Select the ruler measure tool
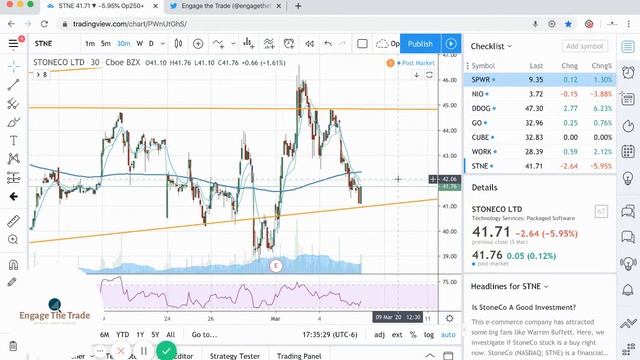 point(13,221)
